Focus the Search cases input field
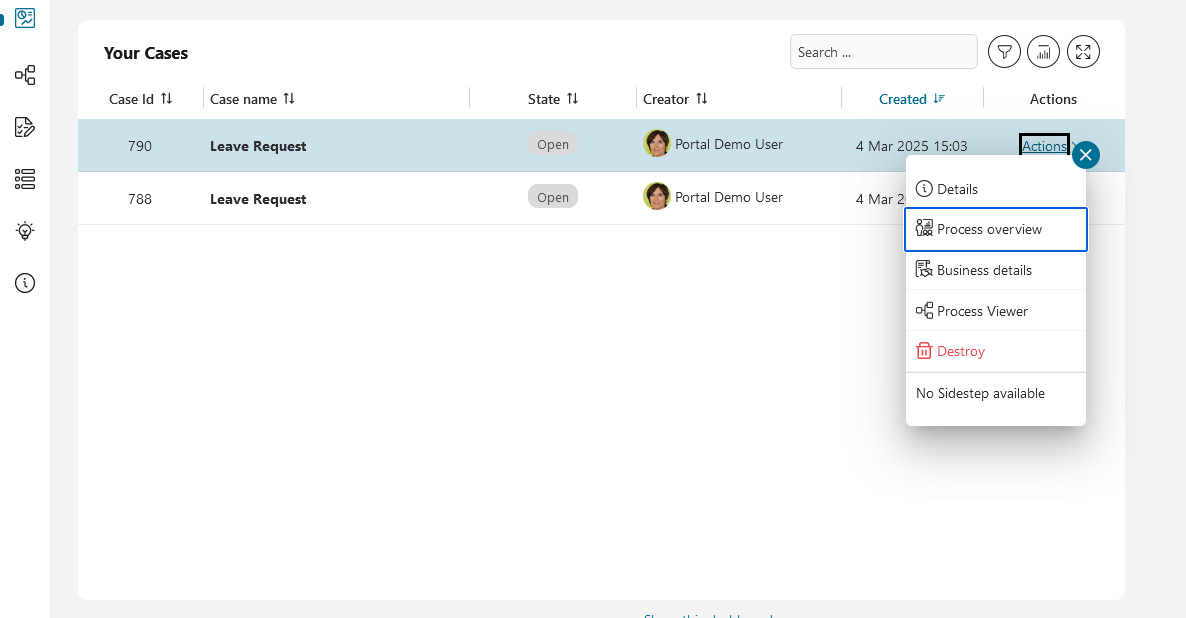This screenshot has width=1186, height=618. [883, 52]
